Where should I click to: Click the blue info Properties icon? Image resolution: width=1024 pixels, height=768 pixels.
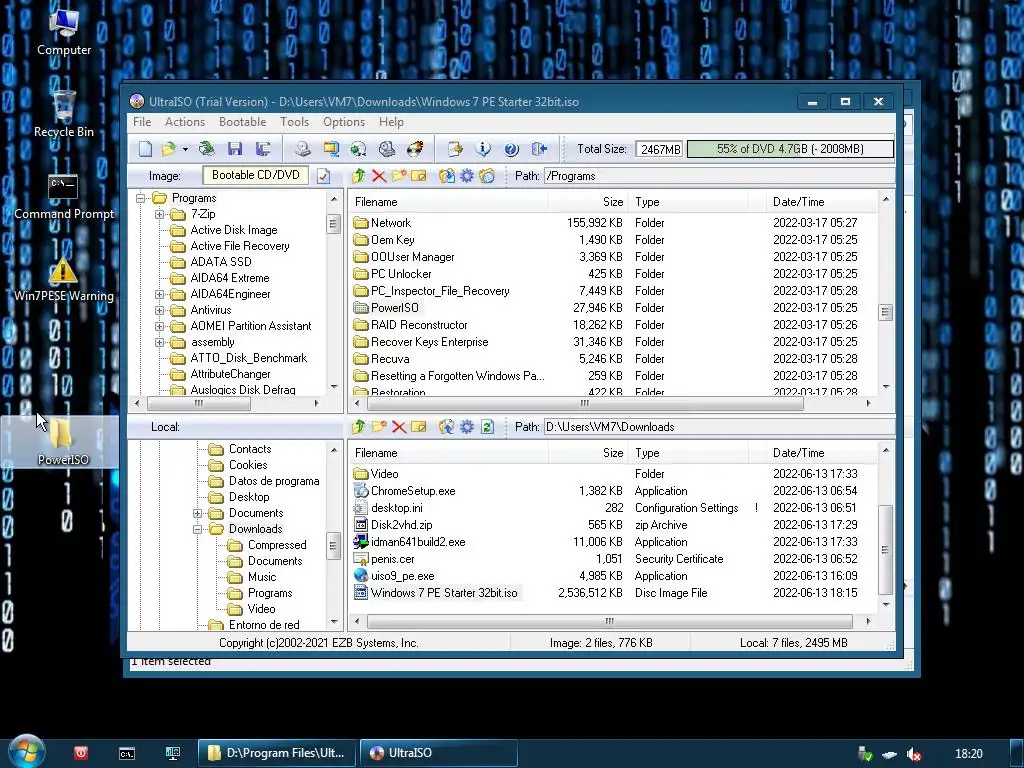point(483,149)
